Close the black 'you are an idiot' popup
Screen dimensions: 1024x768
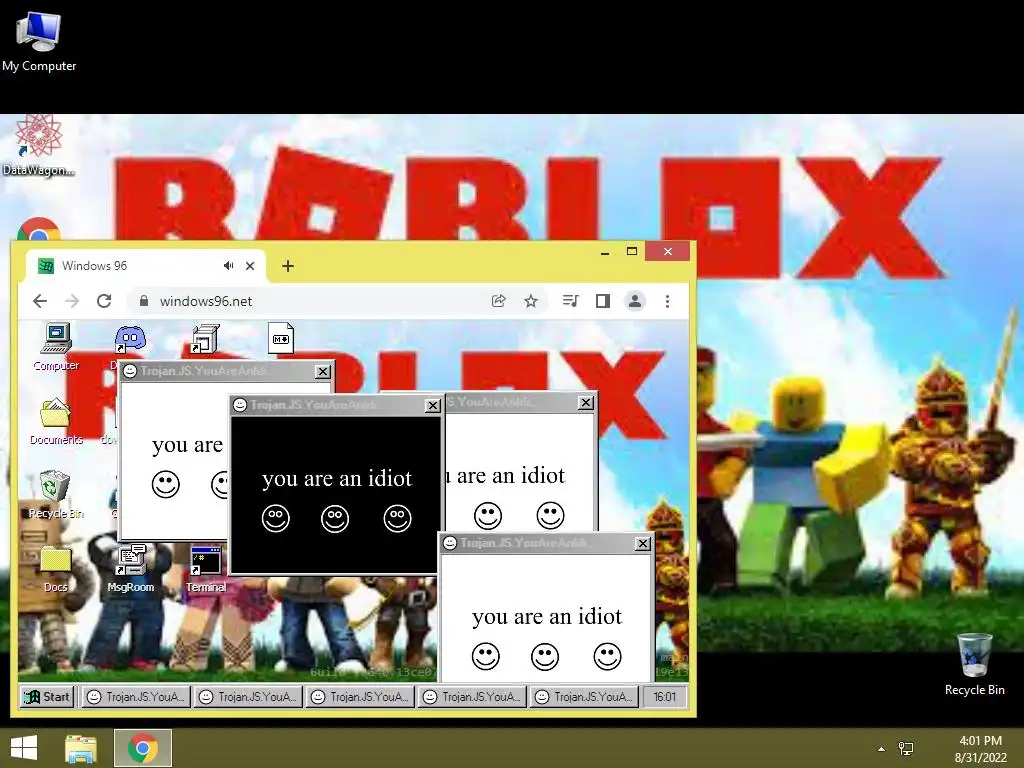432,406
